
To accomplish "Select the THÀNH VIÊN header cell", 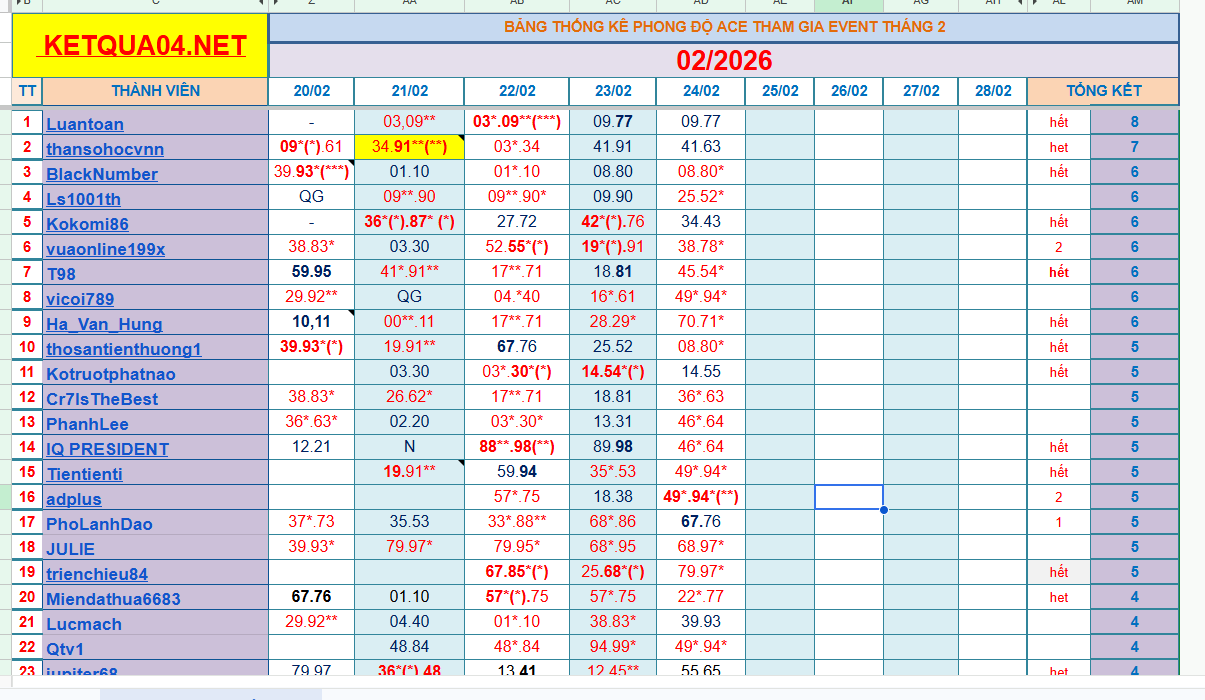I will point(155,91).
